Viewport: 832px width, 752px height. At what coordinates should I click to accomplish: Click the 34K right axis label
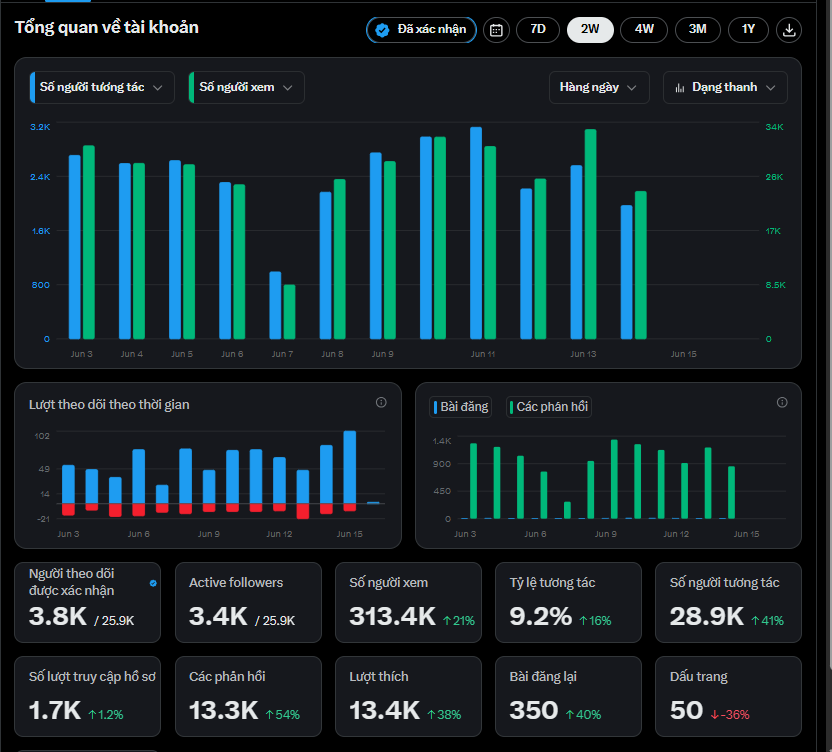(x=774, y=127)
